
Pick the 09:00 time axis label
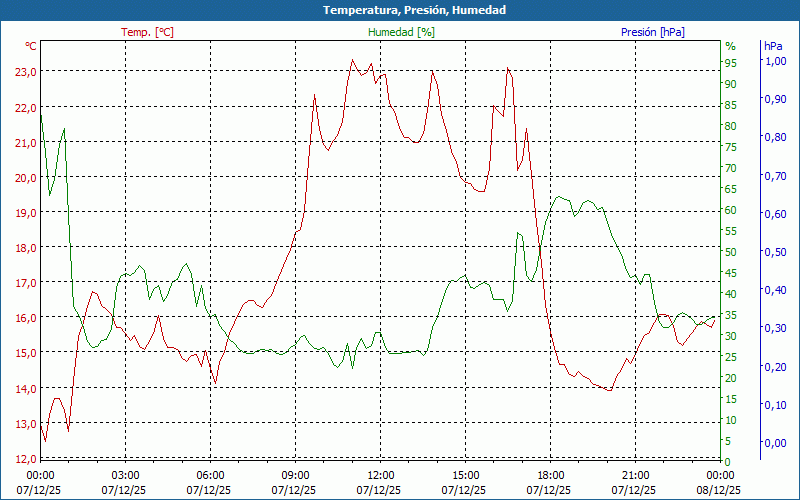[x=295, y=475]
